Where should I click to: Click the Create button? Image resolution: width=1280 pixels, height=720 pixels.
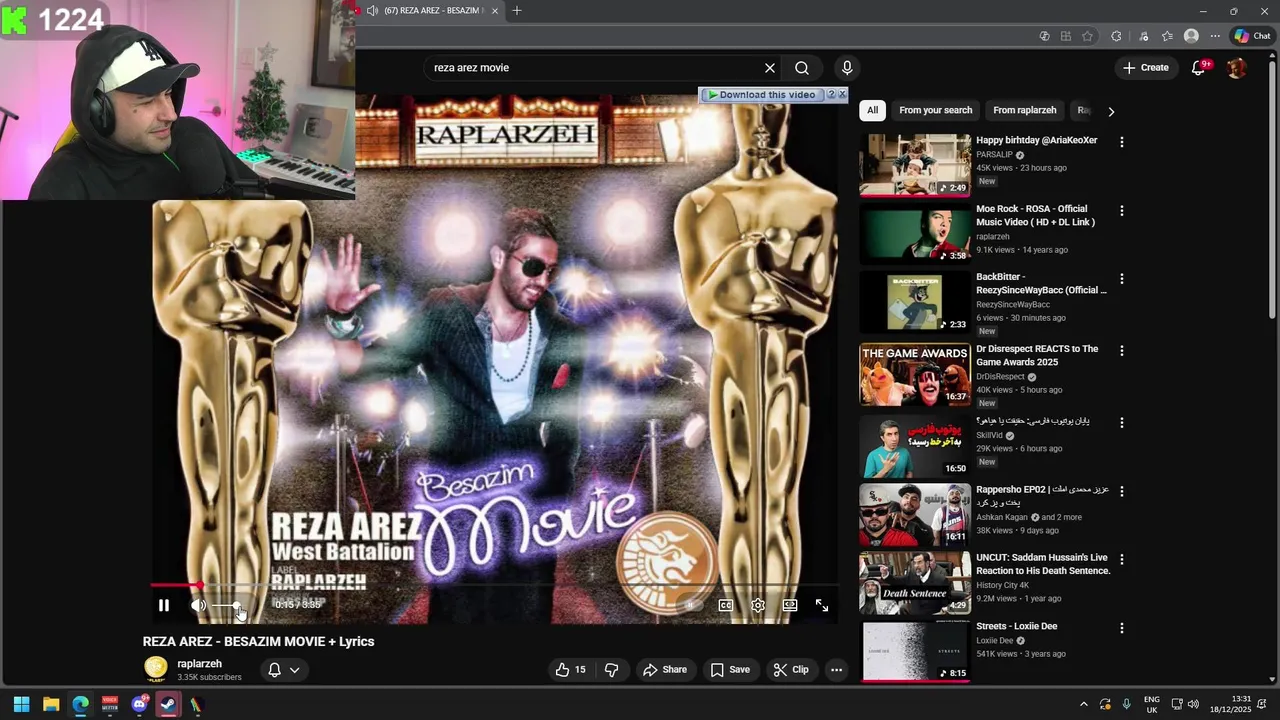tap(1146, 68)
